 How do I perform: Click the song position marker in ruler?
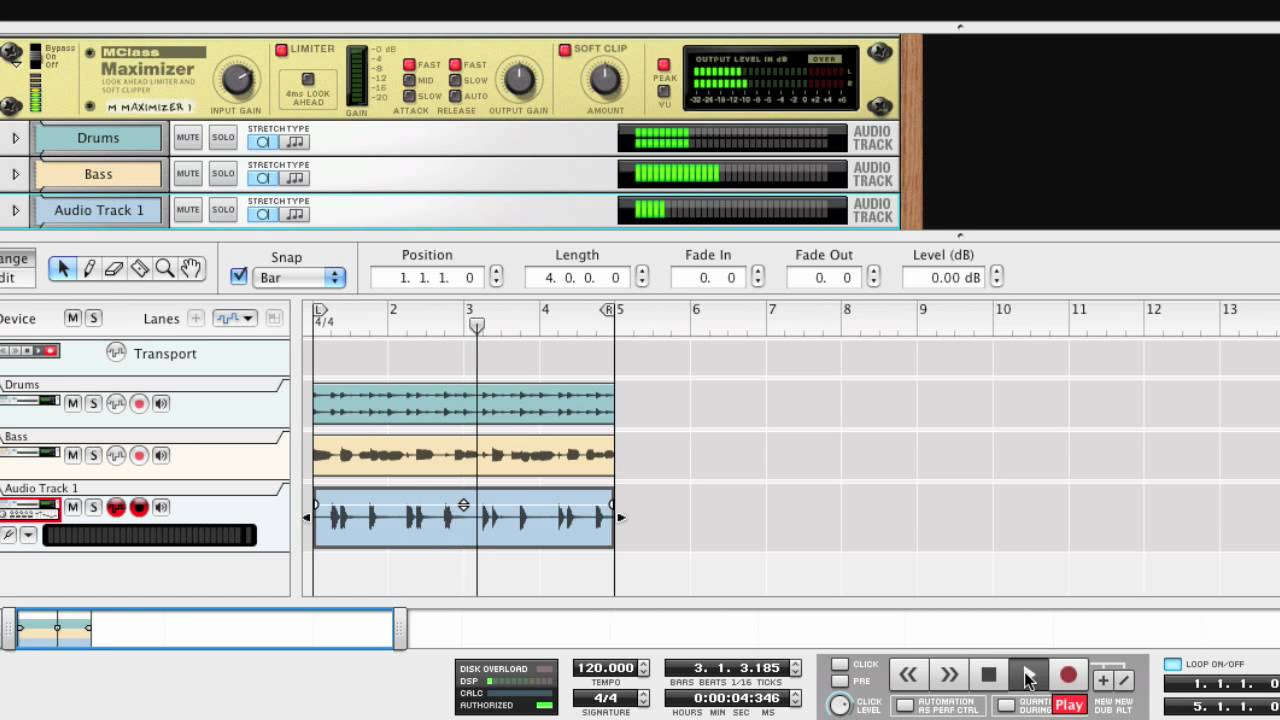pos(477,326)
